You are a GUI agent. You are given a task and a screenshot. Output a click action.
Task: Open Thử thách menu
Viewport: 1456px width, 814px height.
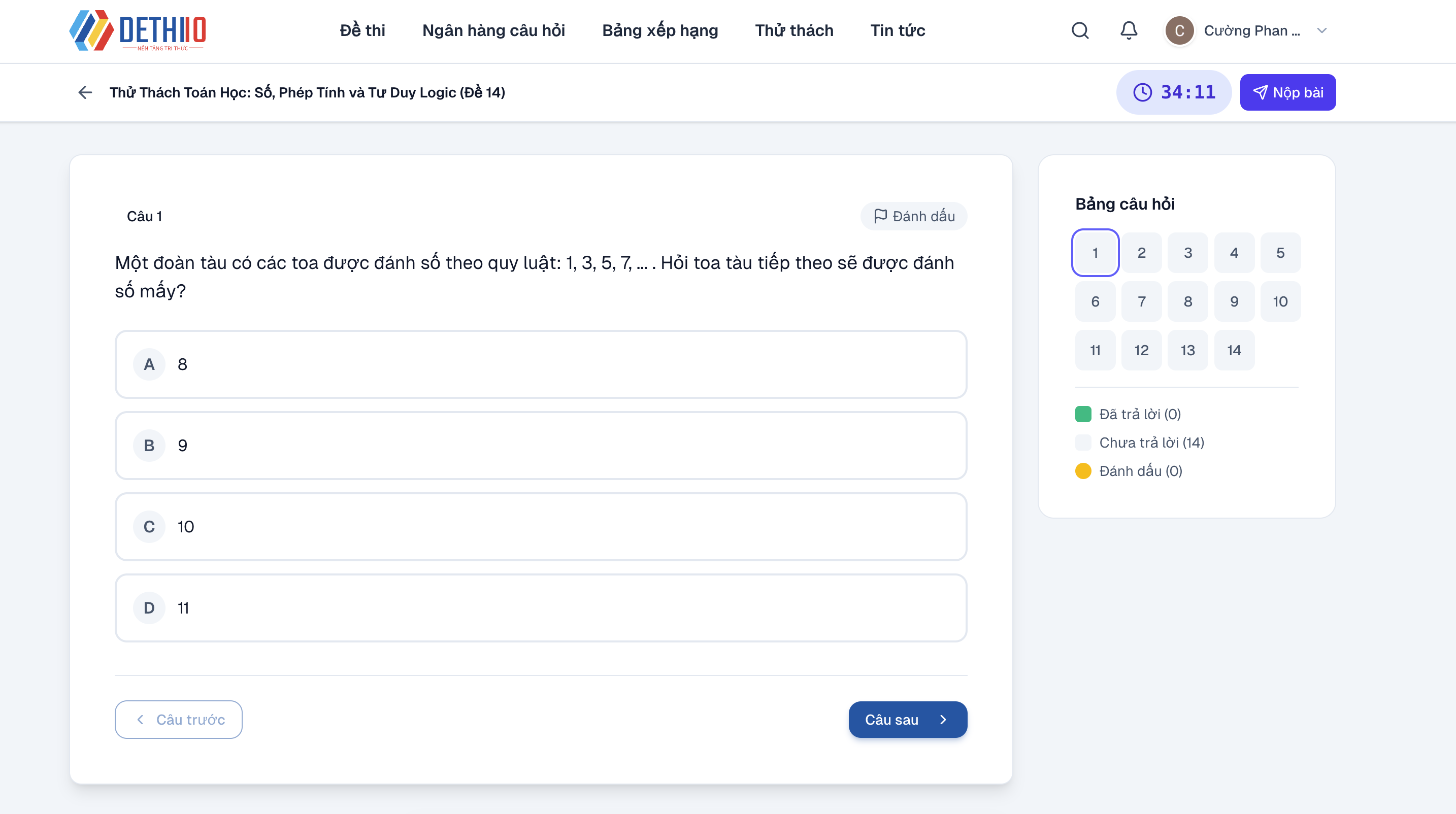[x=794, y=30]
